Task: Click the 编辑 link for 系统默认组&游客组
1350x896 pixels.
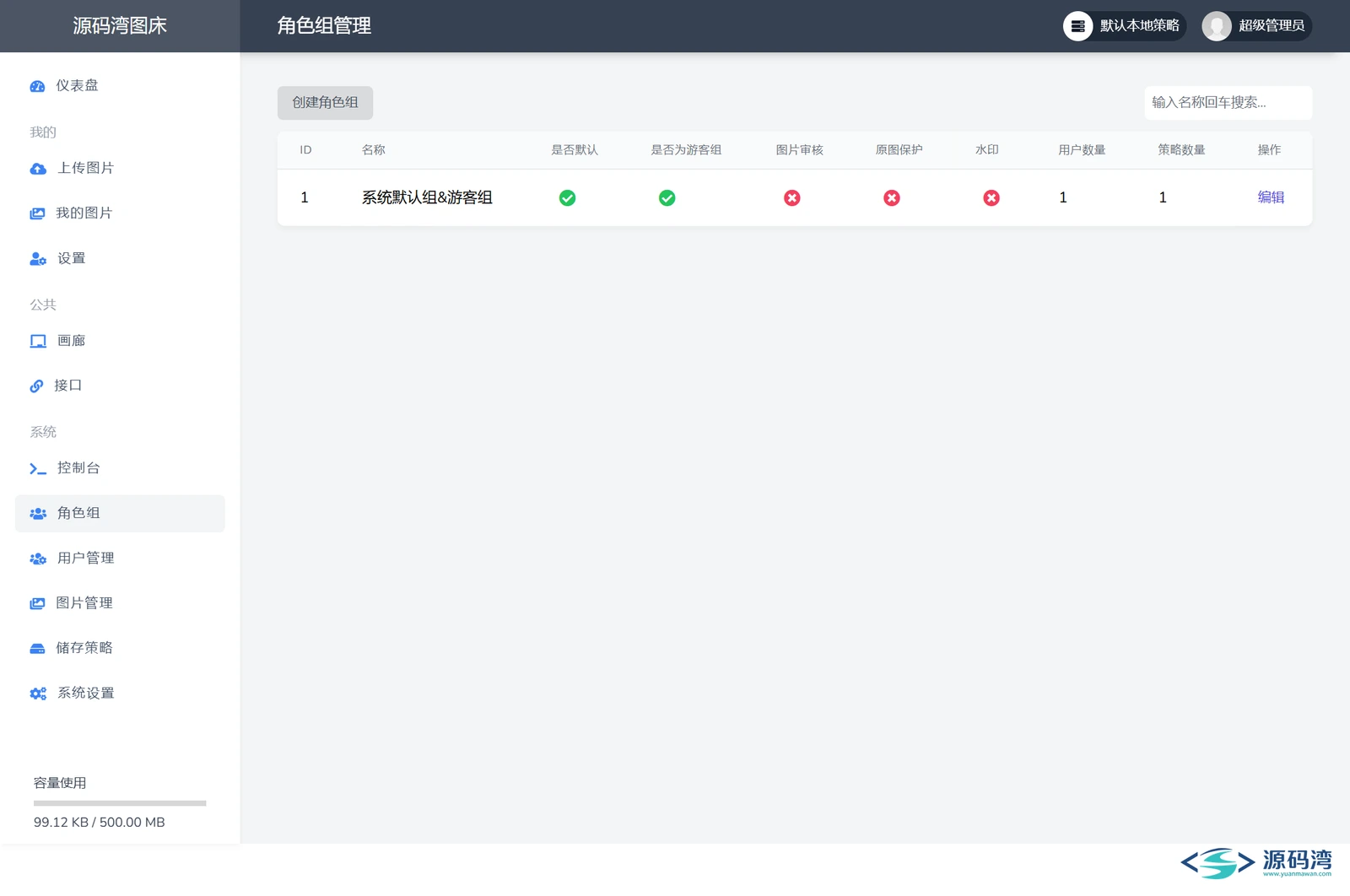Action: point(1271,197)
